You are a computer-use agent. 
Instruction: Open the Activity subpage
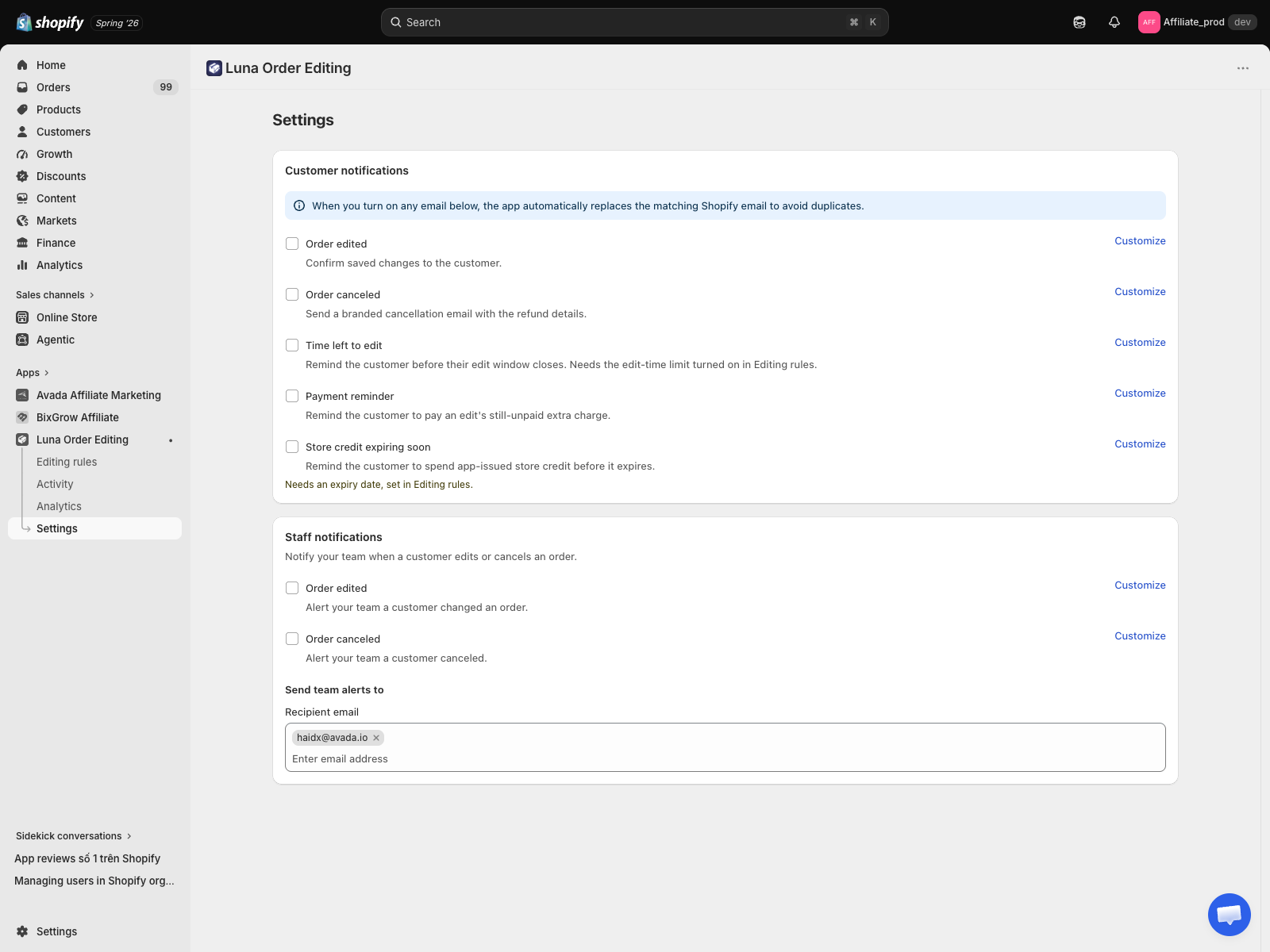(55, 484)
